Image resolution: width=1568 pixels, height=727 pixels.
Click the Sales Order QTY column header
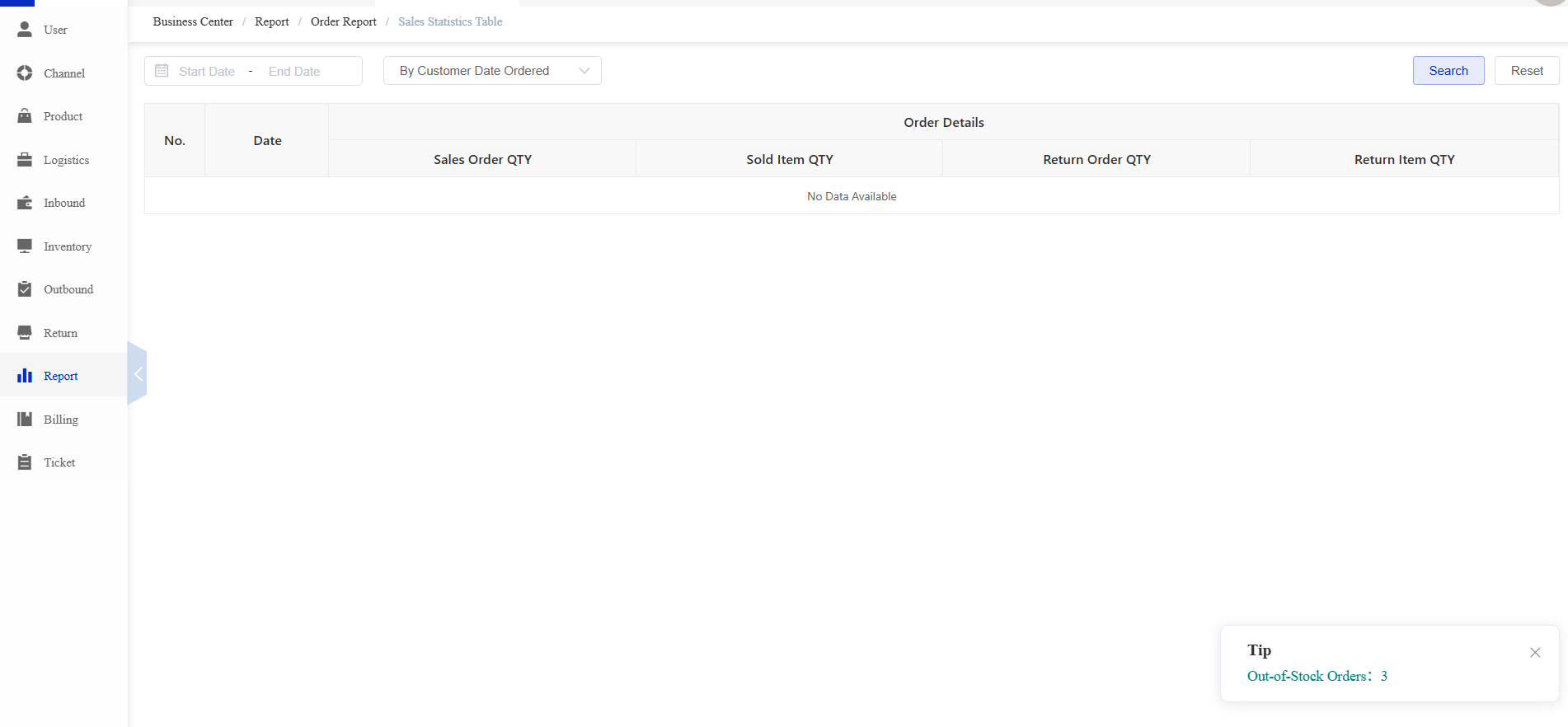tap(482, 159)
